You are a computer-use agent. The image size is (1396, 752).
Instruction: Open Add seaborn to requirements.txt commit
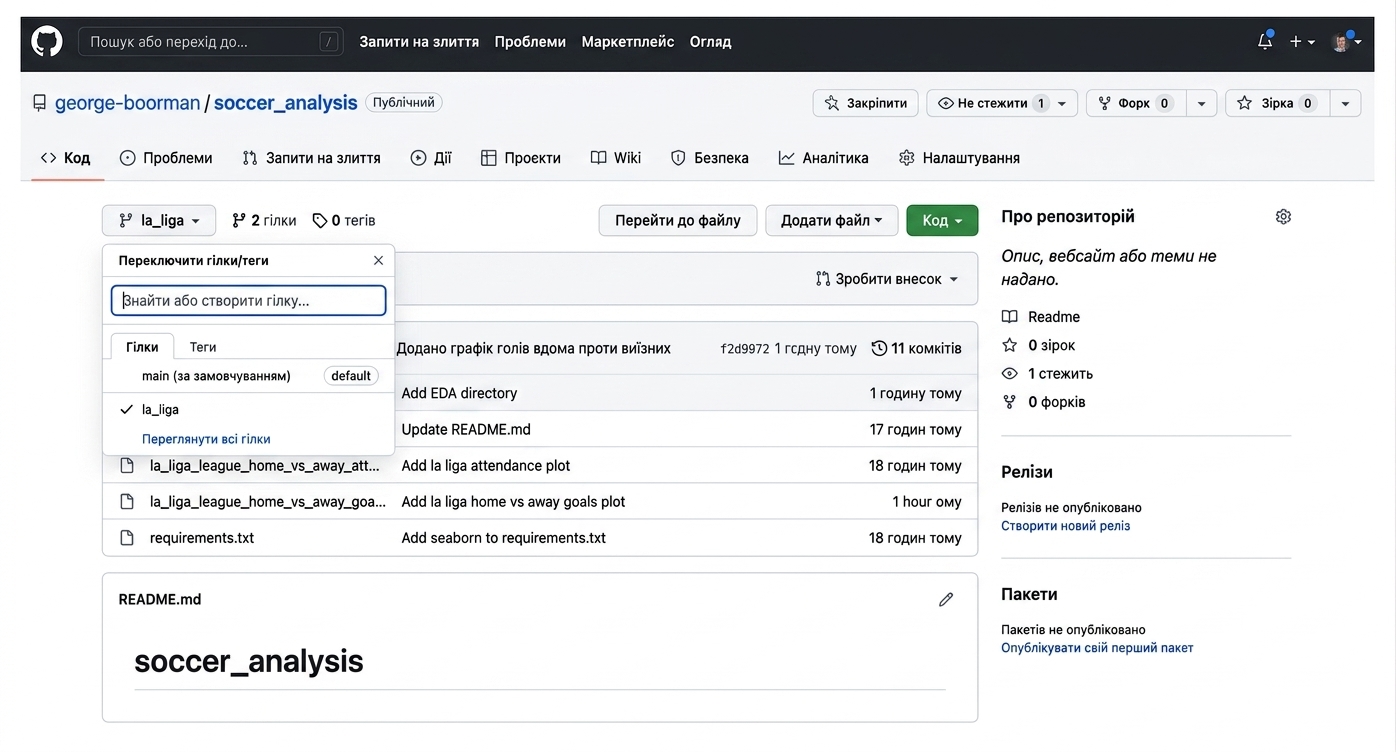click(x=504, y=537)
